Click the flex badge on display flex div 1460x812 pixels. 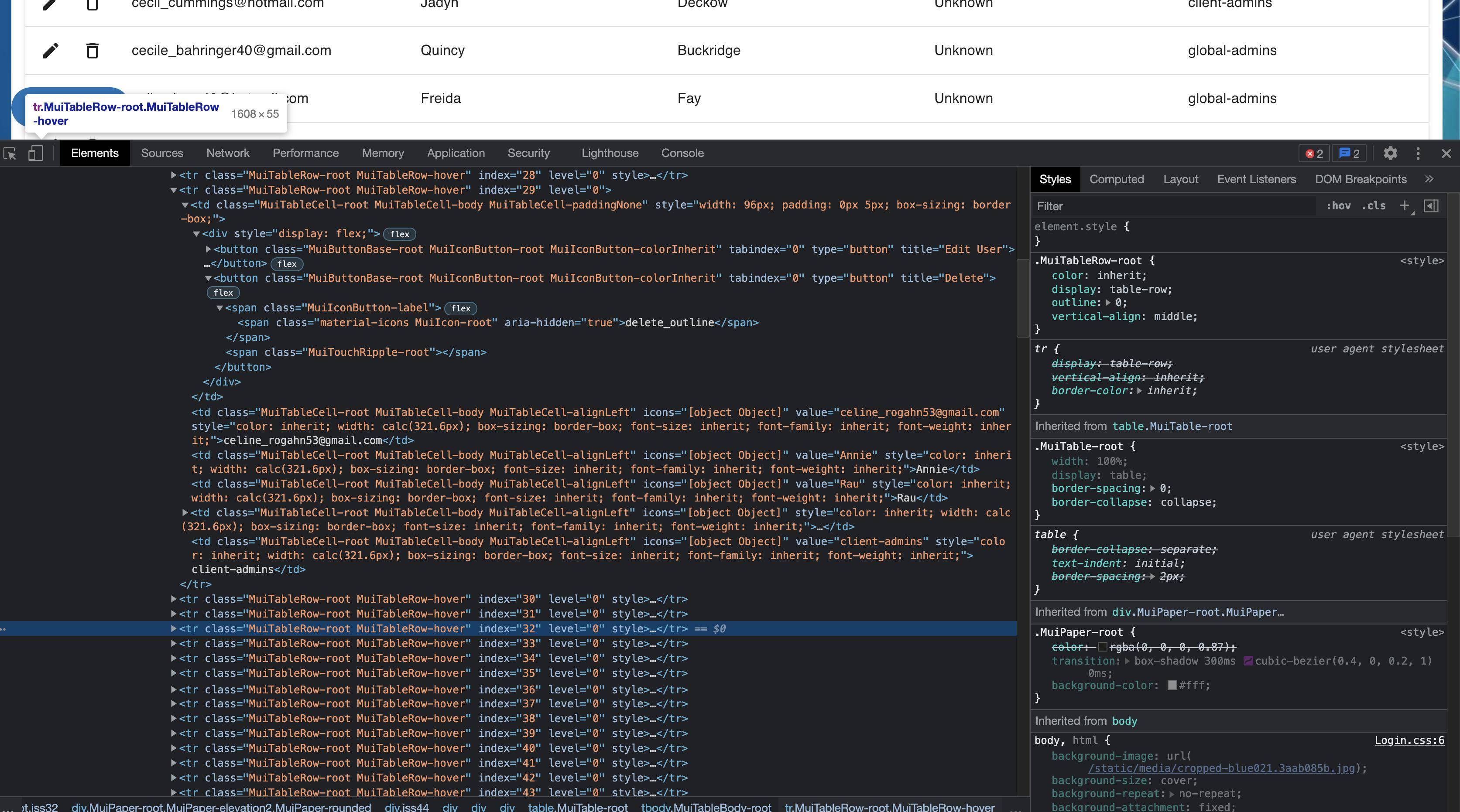click(400, 235)
